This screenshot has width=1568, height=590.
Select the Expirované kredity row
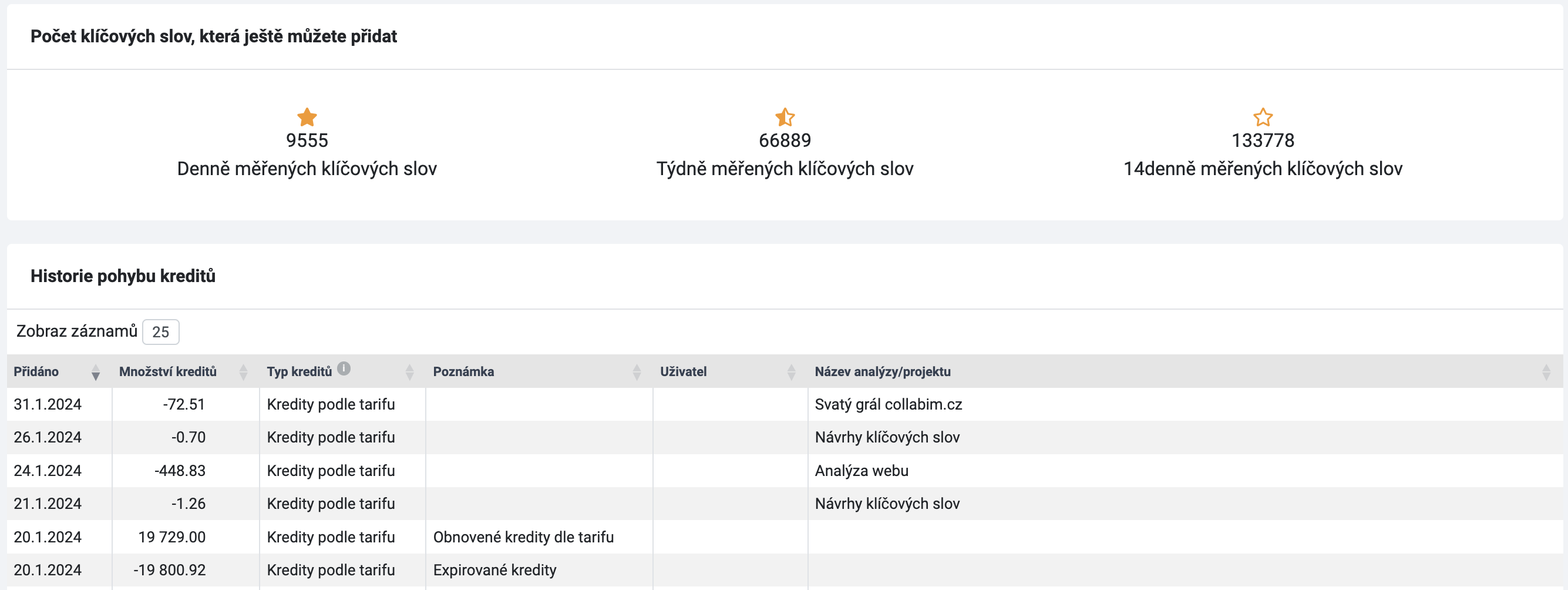[784, 570]
